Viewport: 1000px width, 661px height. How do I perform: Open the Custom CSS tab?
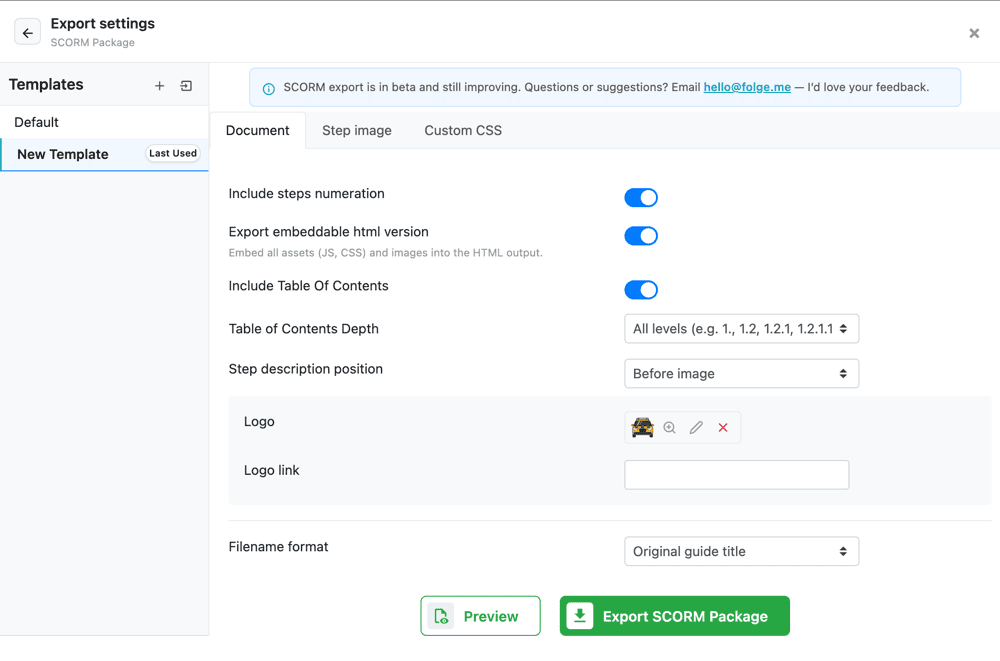pos(463,130)
